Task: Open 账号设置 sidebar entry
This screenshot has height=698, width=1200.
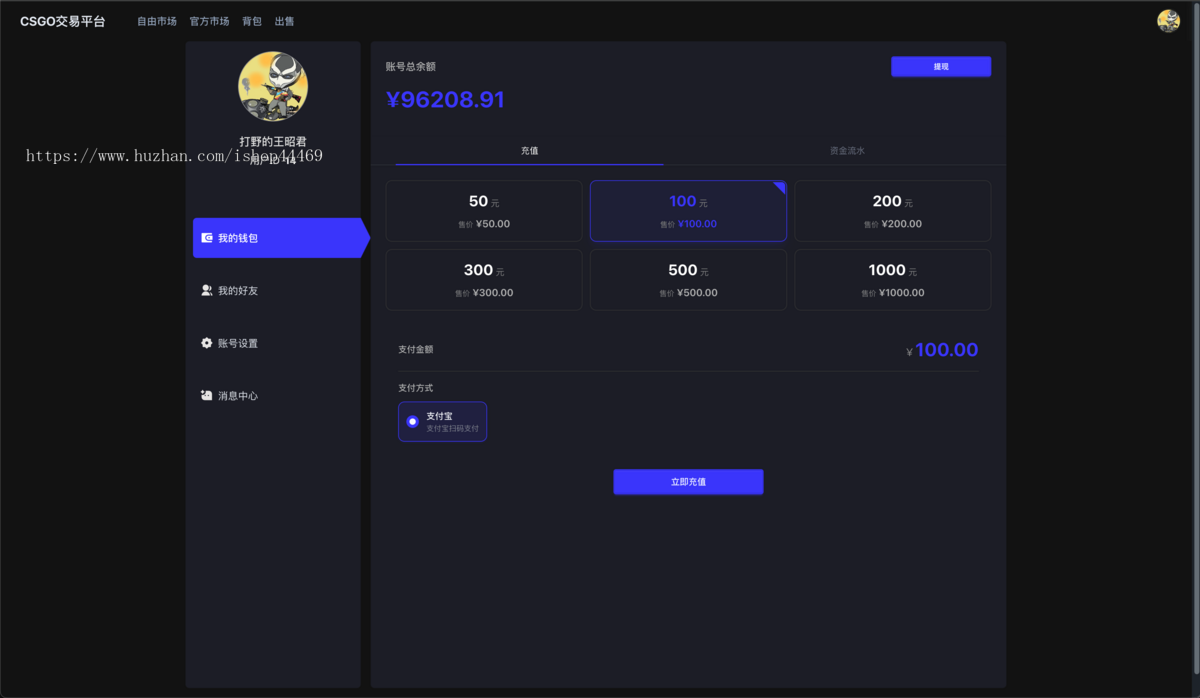Action: coord(273,343)
